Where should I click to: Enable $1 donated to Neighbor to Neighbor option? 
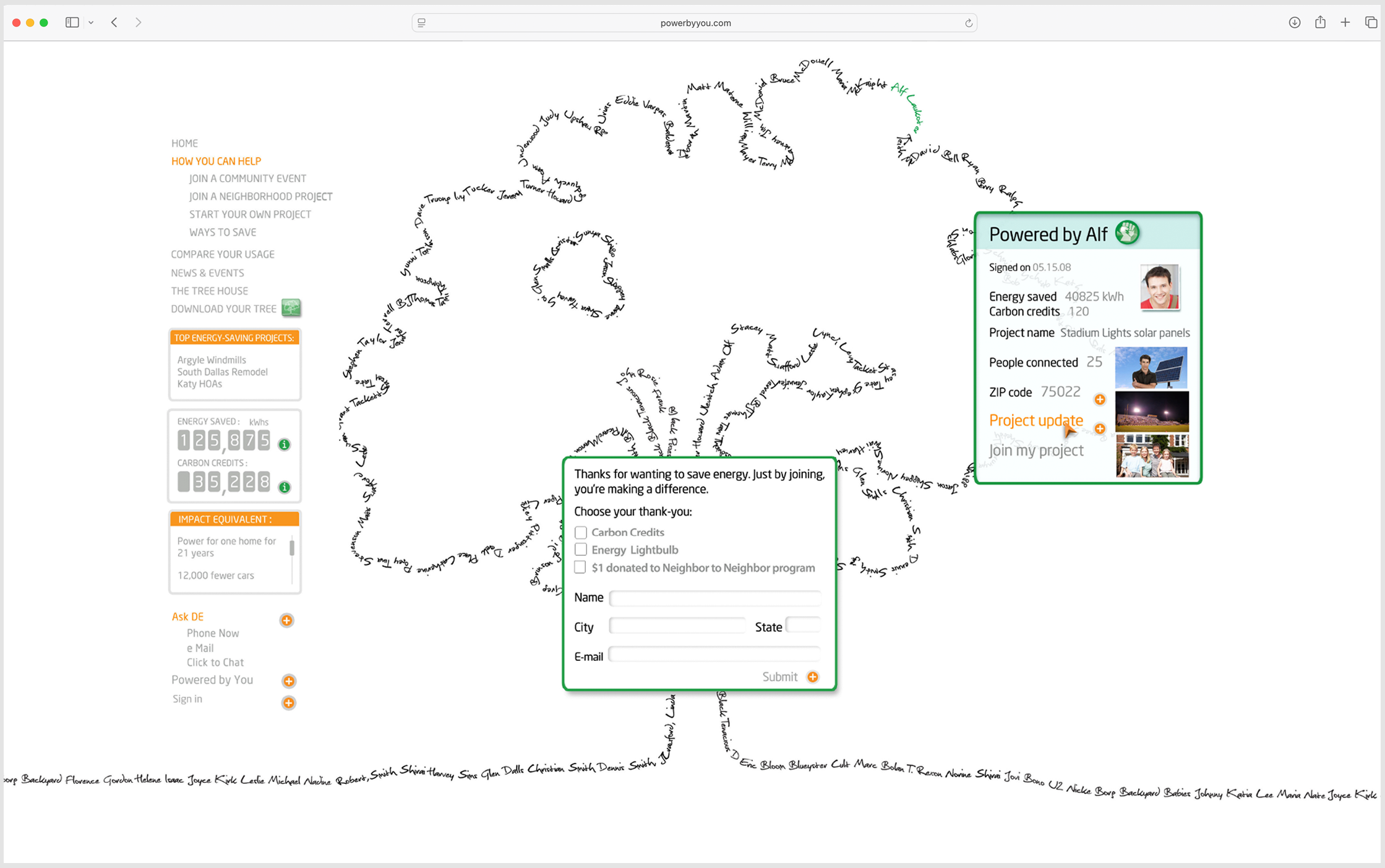pos(580,568)
